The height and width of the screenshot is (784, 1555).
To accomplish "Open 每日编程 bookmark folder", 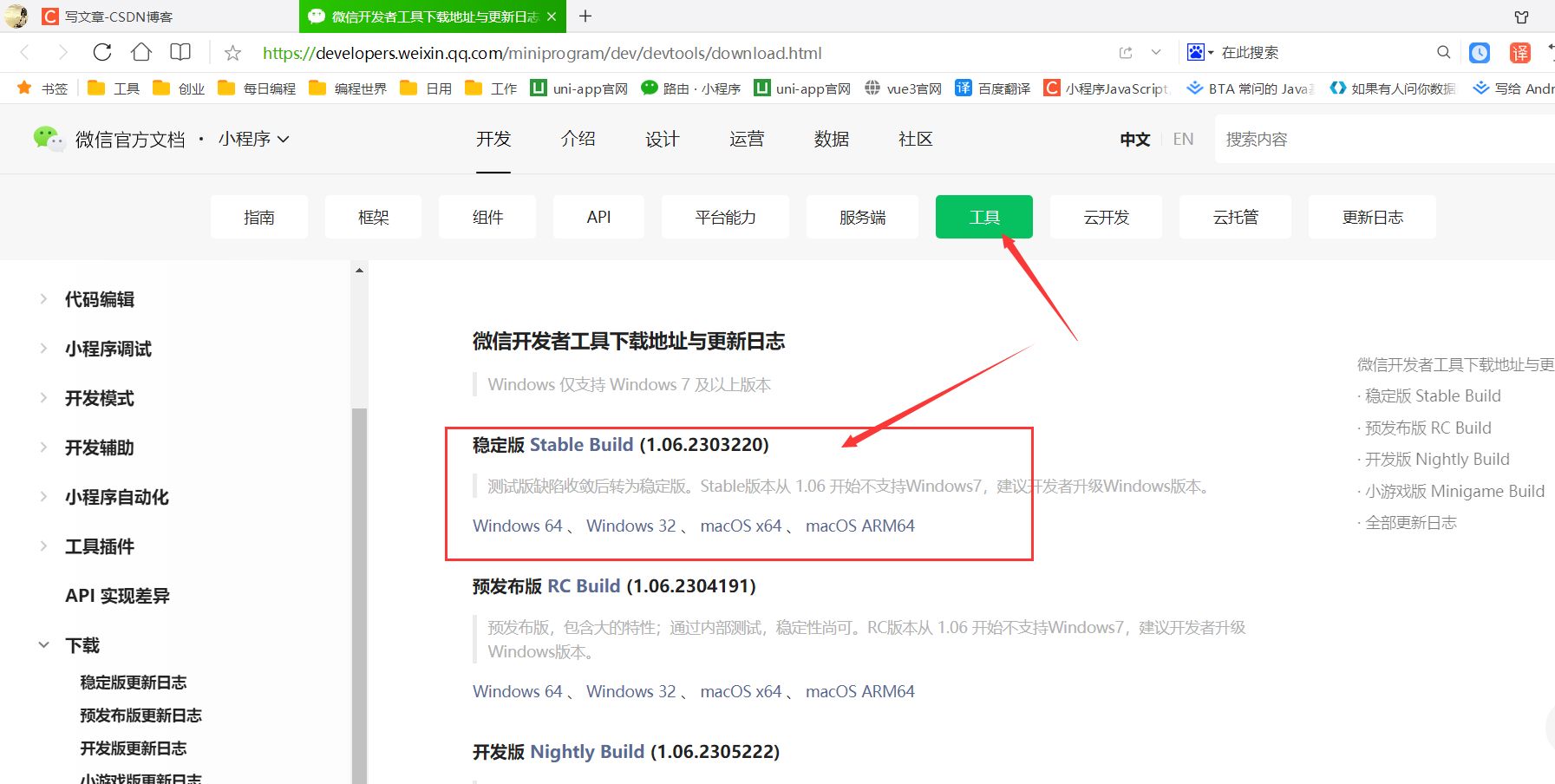I will (x=257, y=88).
